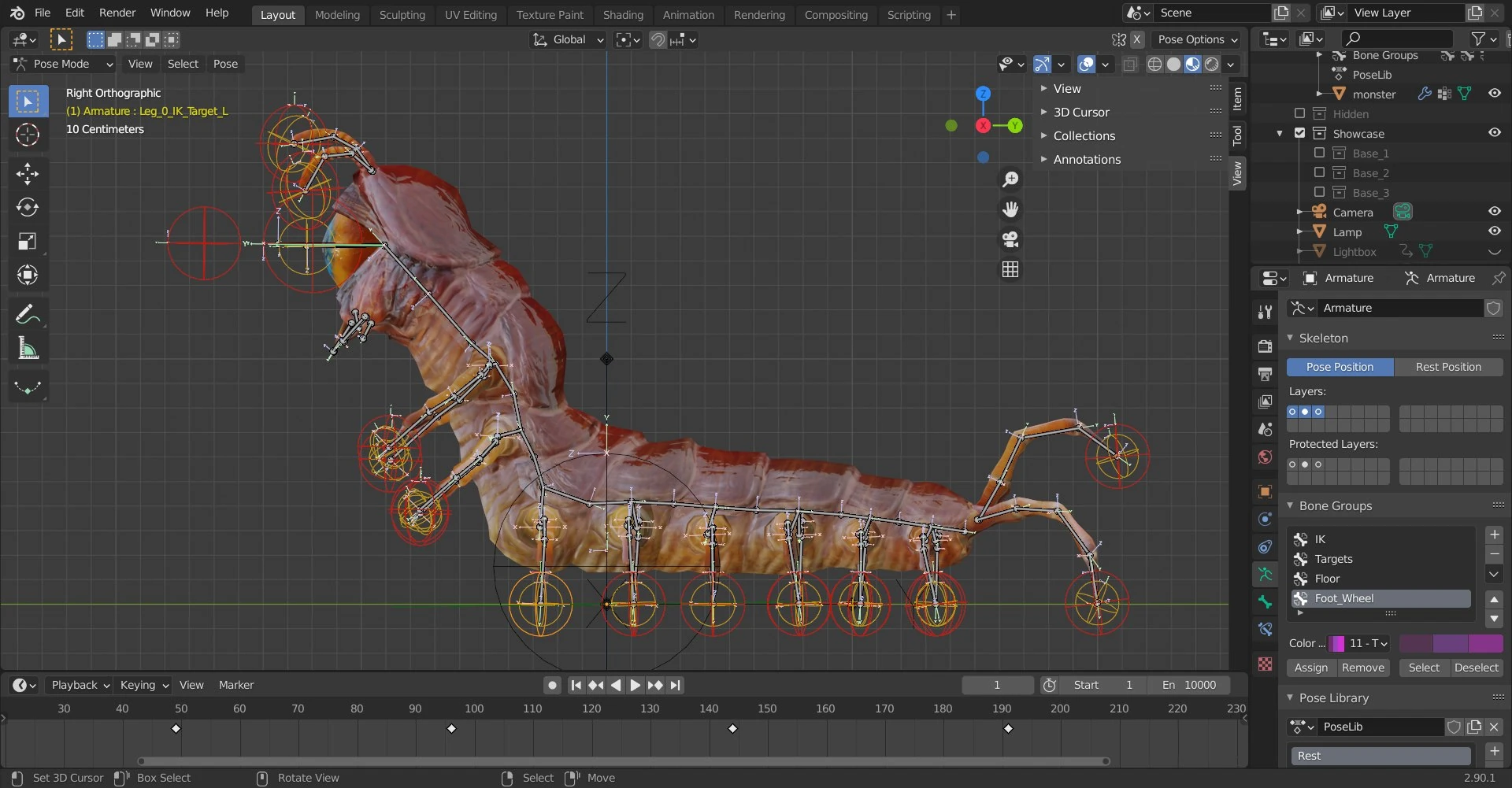This screenshot has width=1512, height=788.
Task: Open the Pose Options dropdown
Action: click(1196, 39)
